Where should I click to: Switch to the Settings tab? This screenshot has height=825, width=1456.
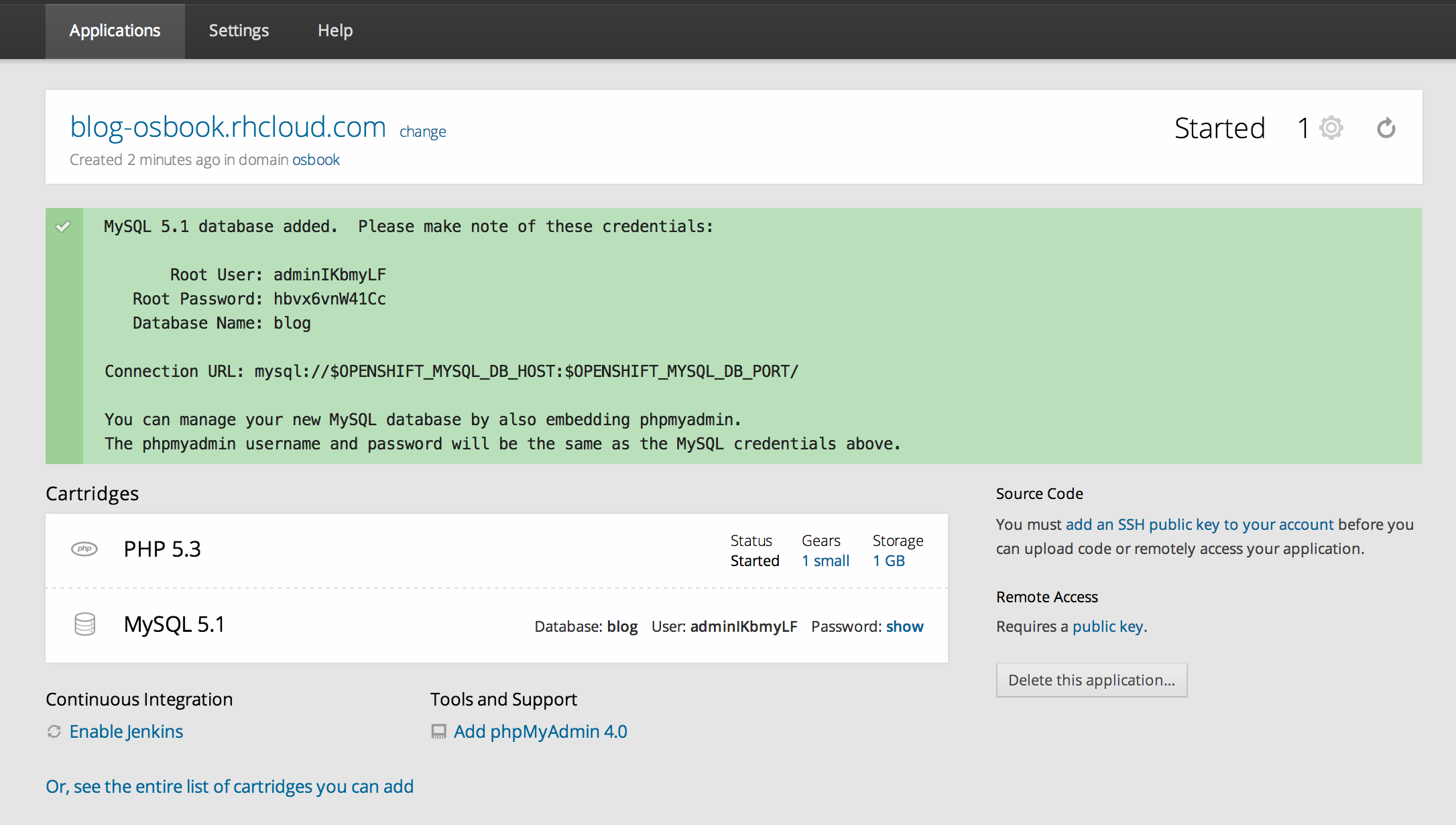click(239, 30)
